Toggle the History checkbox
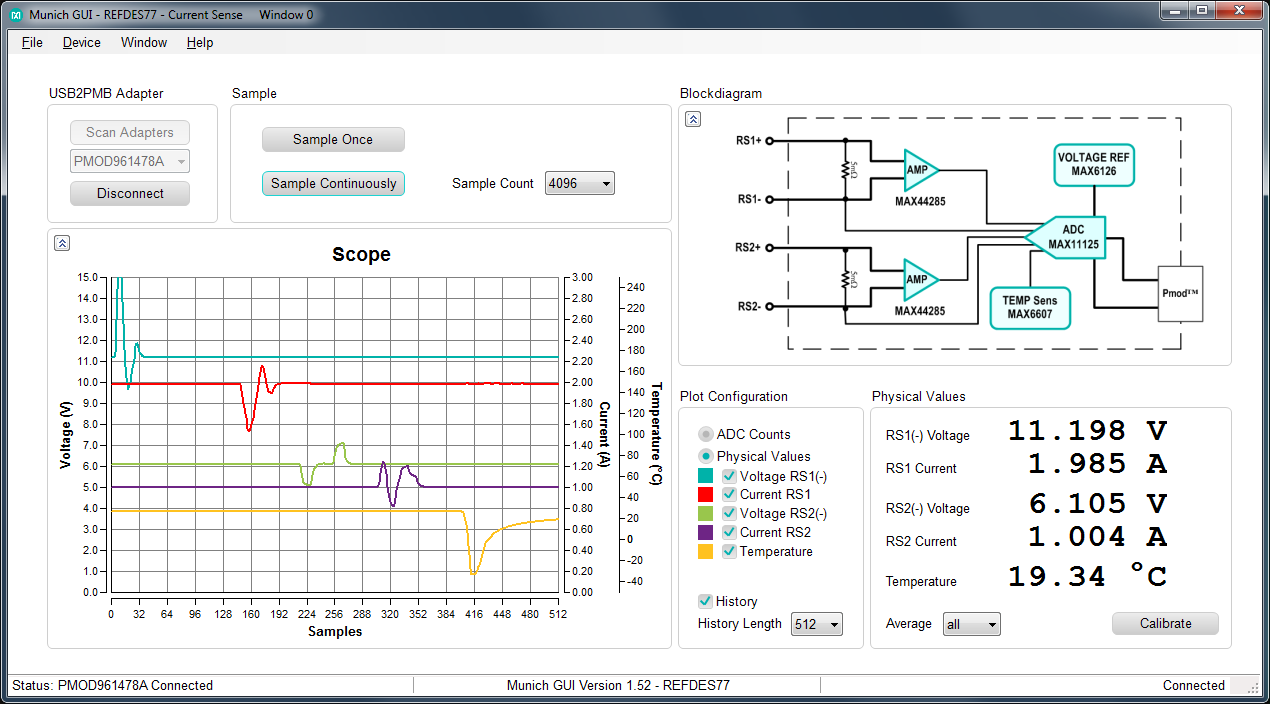This screenshot has width=1270, height=704. point(706,601)
